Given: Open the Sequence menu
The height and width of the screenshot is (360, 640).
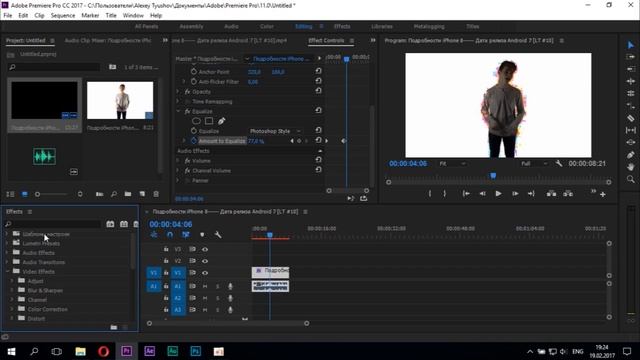Looking at the screenshot, I should [63, 16].
